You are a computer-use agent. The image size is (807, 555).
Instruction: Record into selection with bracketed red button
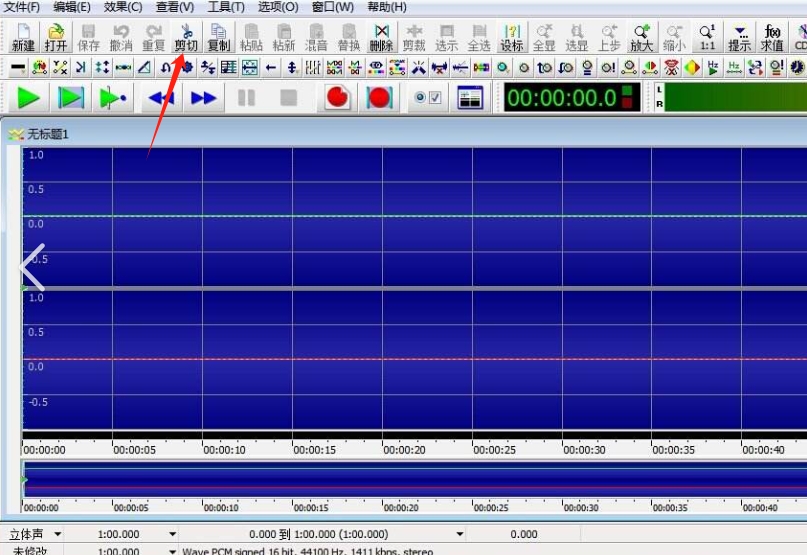[379, 97]
